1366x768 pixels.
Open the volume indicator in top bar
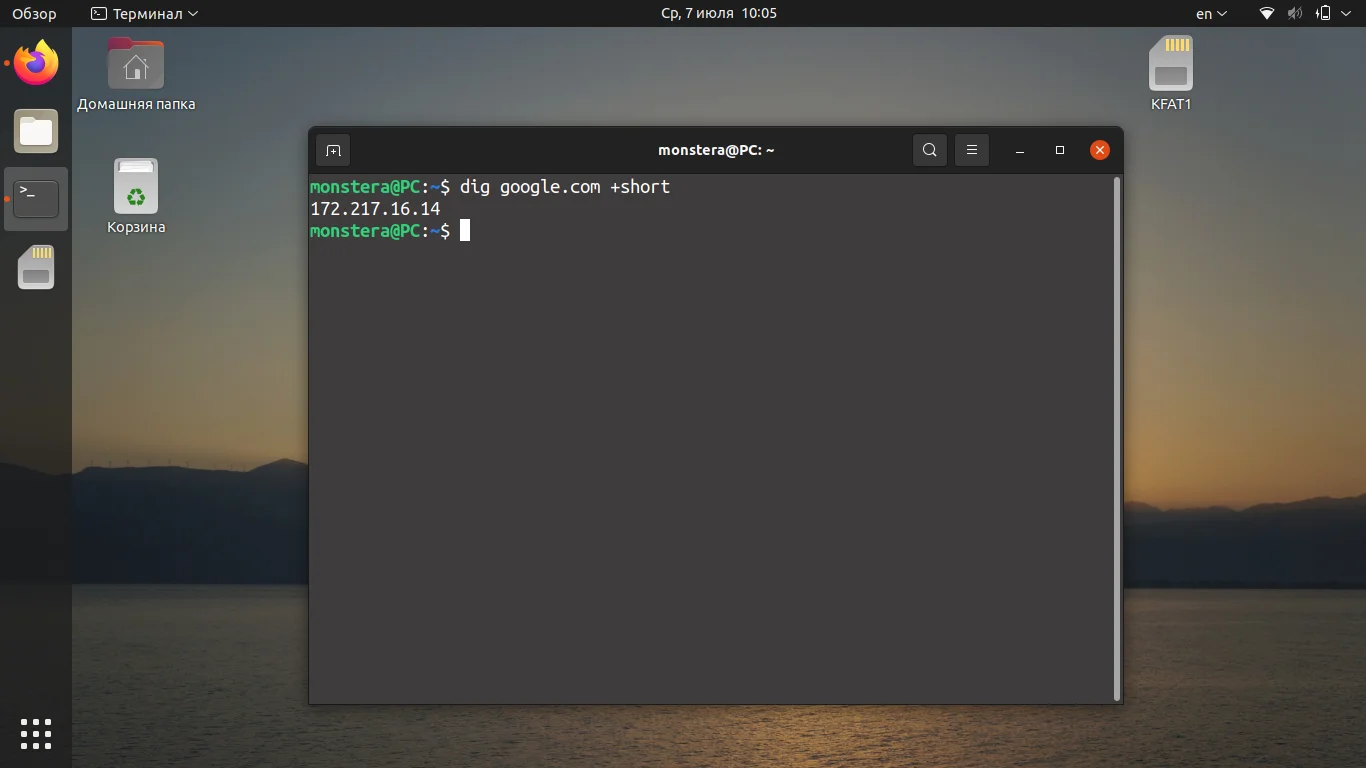(x=1295, y=14)
